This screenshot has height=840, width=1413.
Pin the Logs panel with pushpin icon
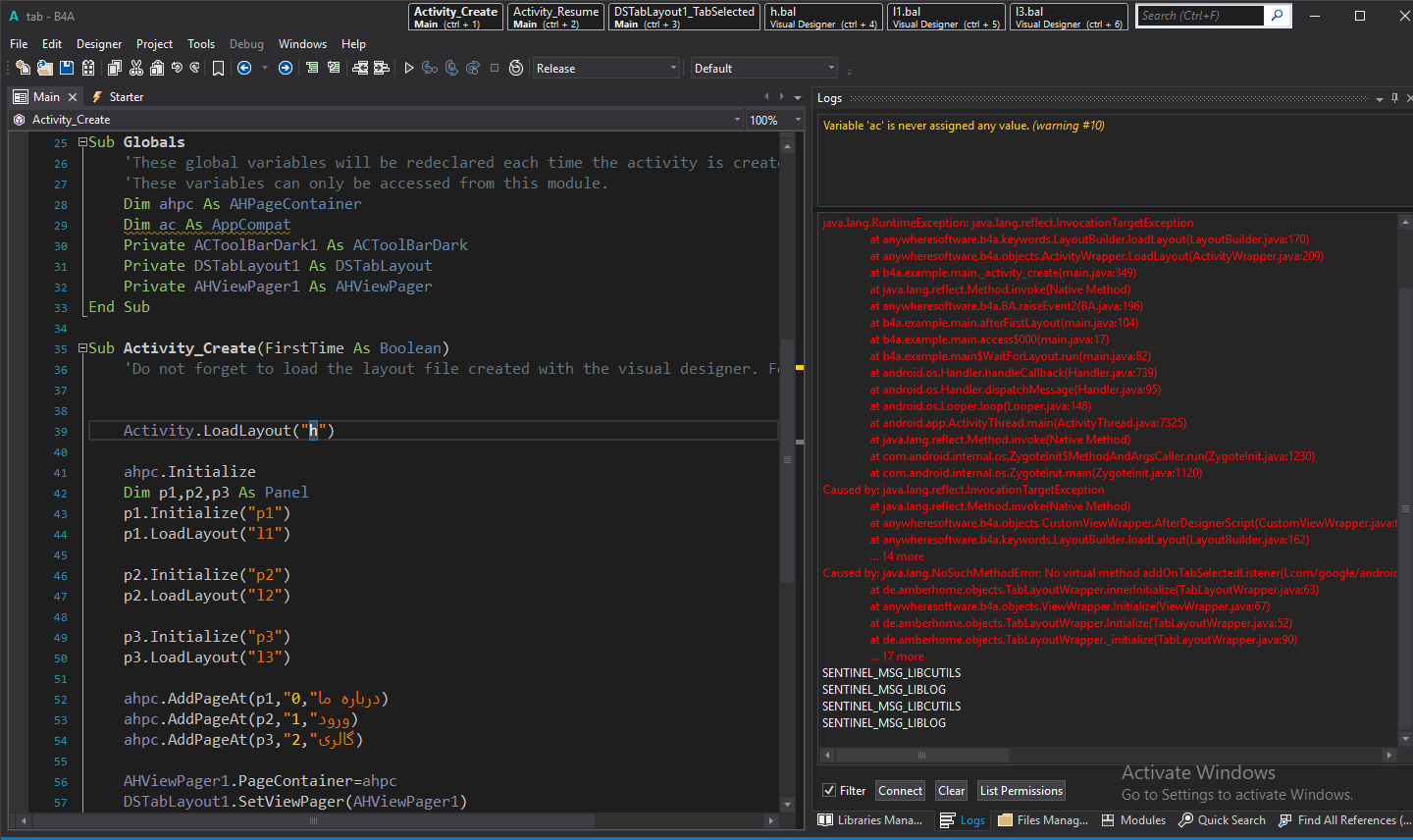[1394, 98]
